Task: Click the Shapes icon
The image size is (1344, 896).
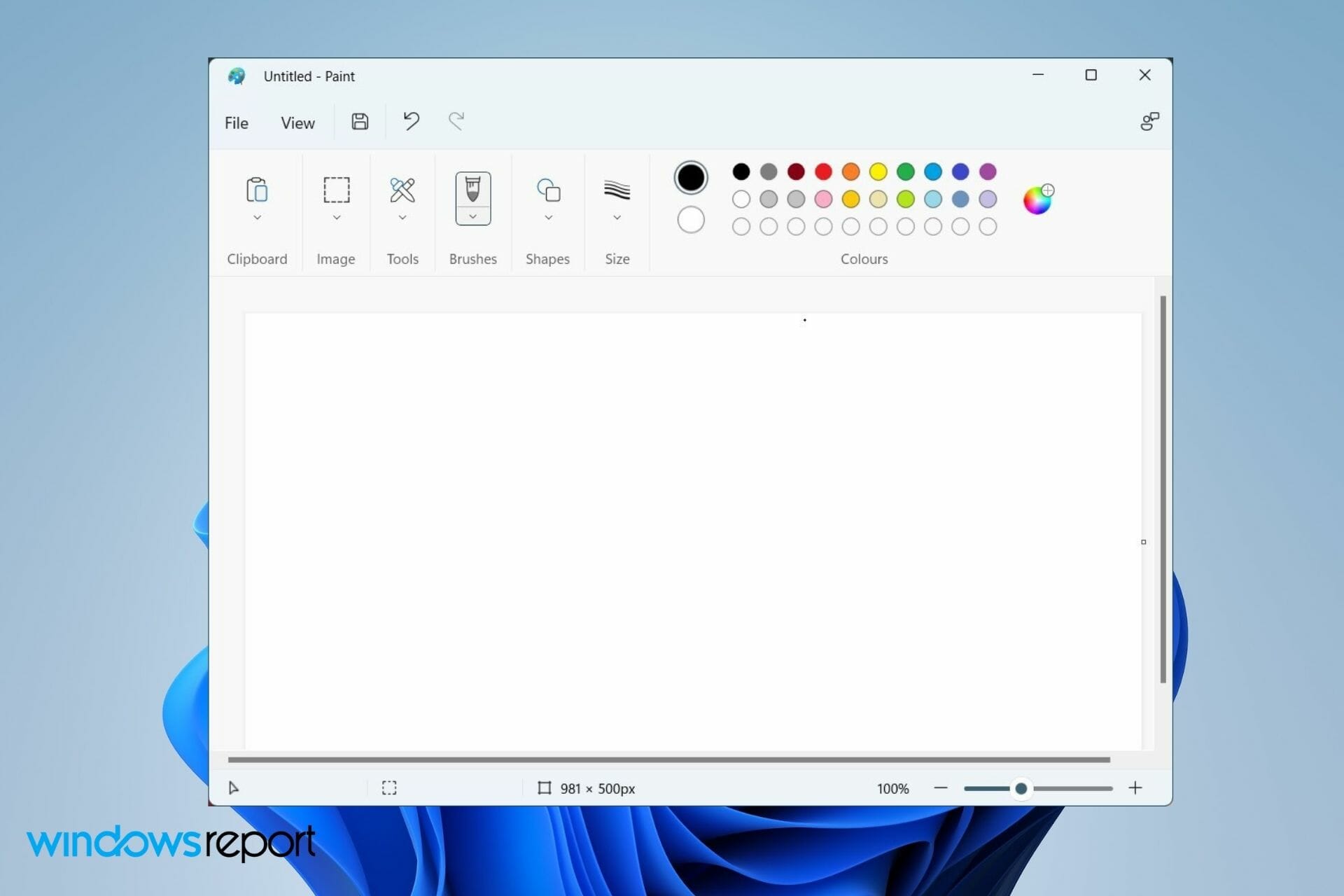Action: pos(548,190)
